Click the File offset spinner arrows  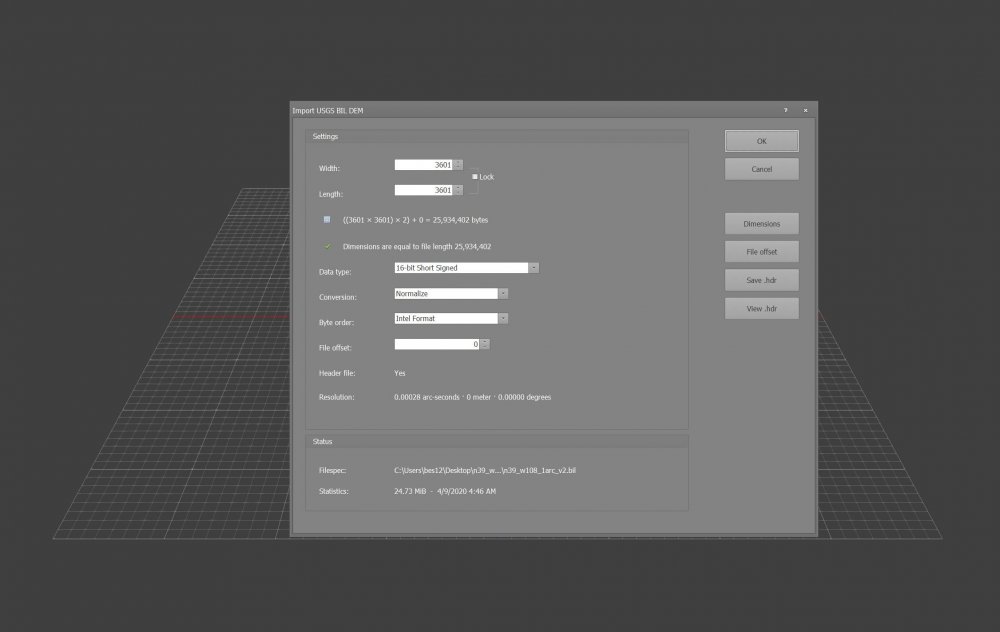coord(485,344)
